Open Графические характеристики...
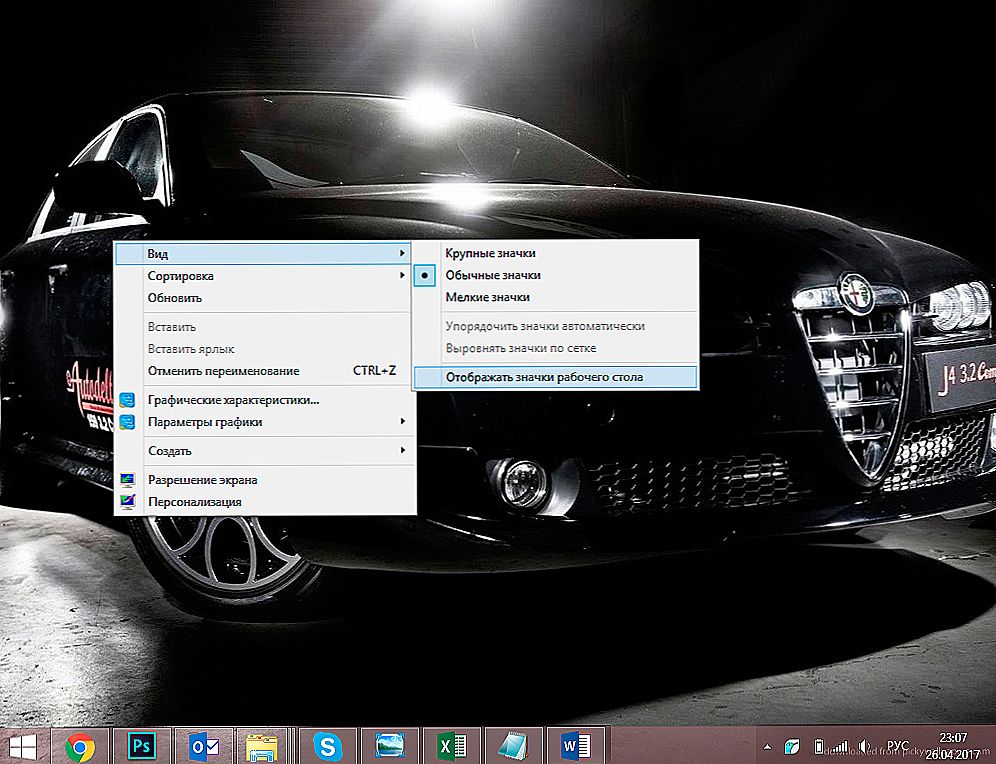Image resolution: width=996 pixels, height=764 pixels. (264, 400)
